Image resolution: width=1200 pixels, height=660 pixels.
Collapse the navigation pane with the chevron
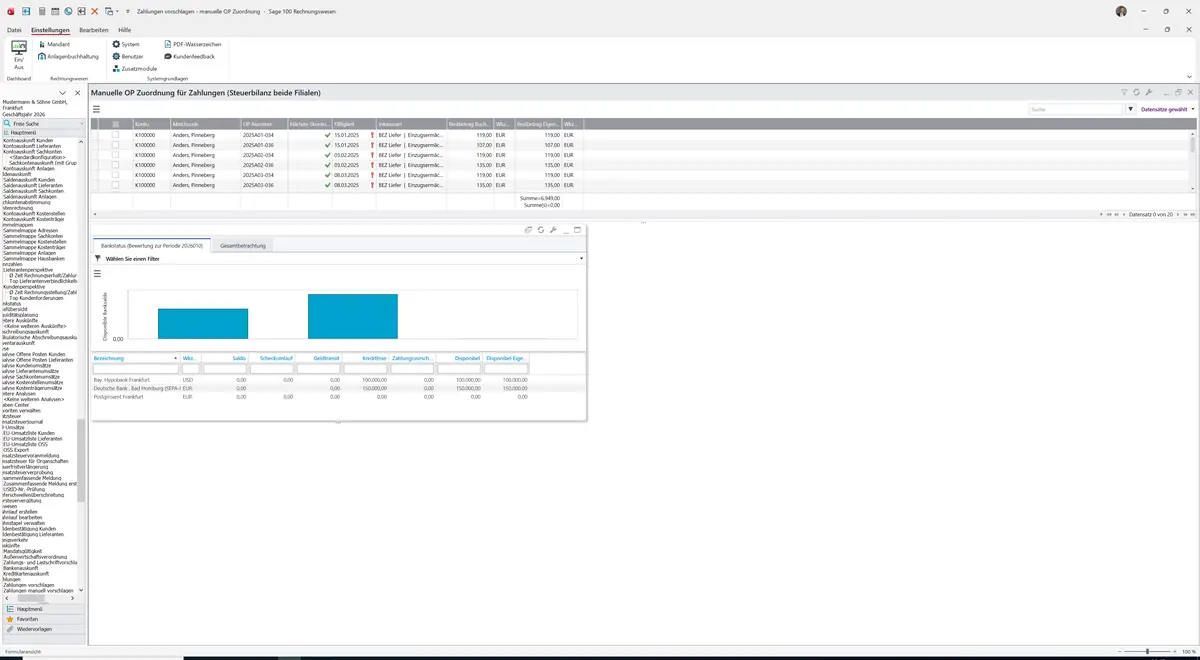pyautogui.click(x=60, y=93)
